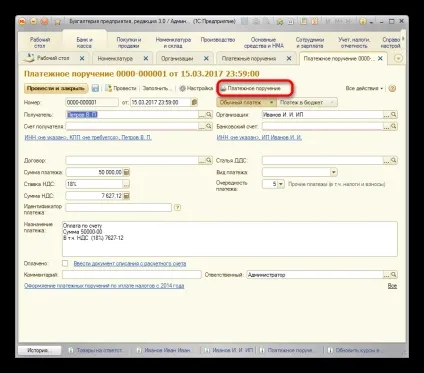
Task: Close the Номенклатура tab
Action: coord(146,58)
